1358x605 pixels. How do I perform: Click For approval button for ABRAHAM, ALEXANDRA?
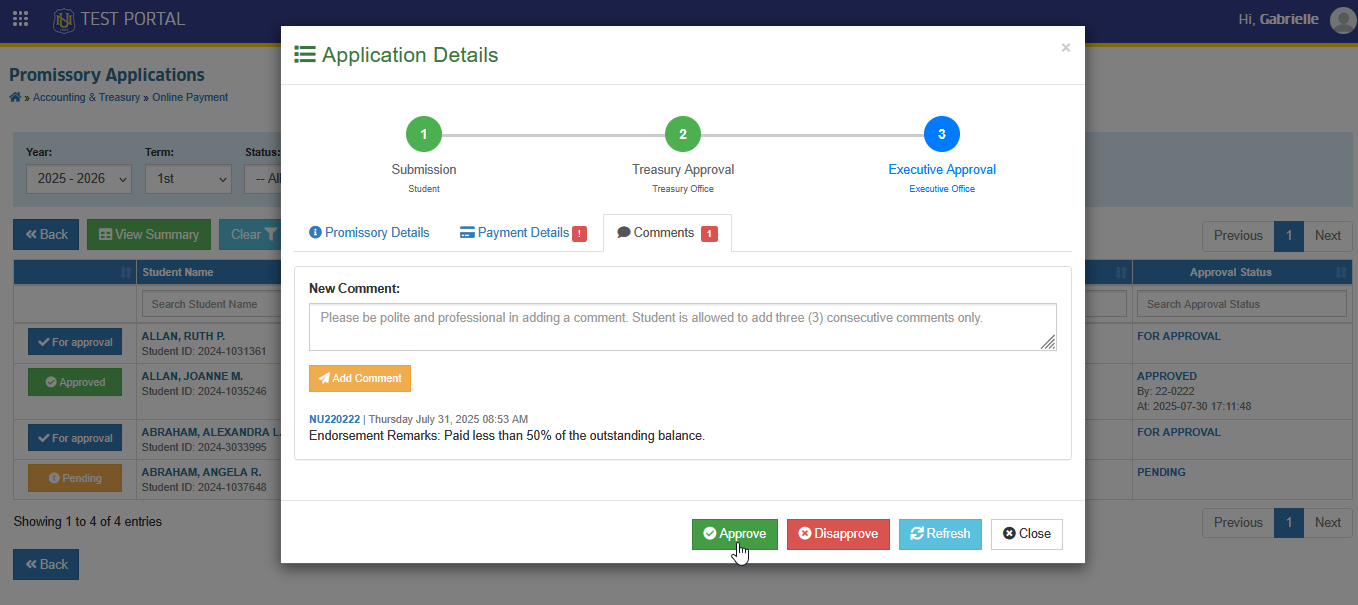coord(75,438)
